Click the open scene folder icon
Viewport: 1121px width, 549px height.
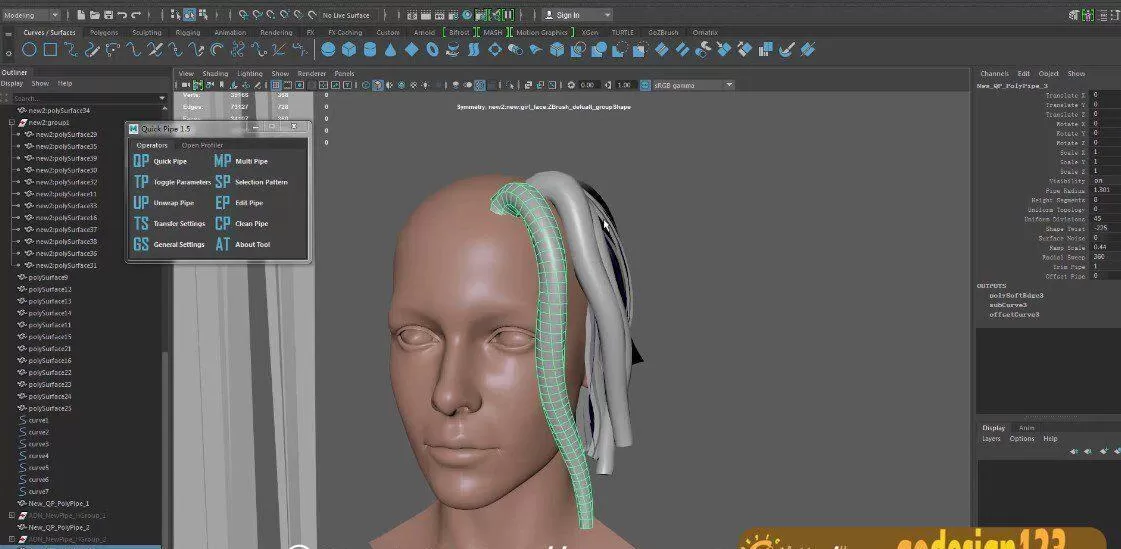93,15
